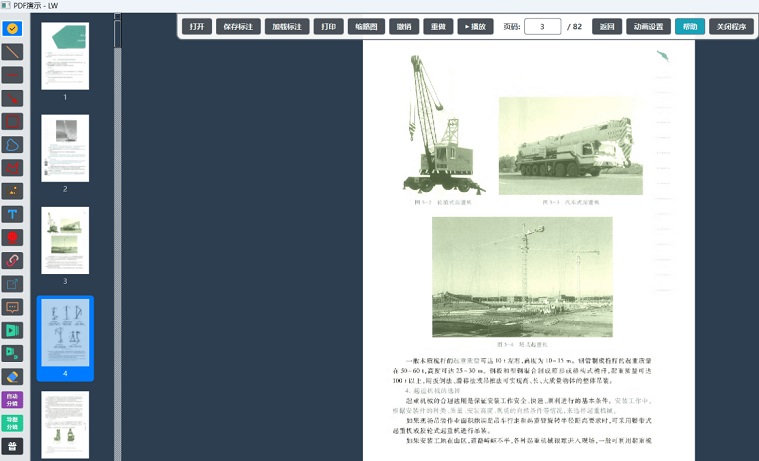Choose the comment bubble tool
The height and width of the screenshot is (461, 759).
click(13, 307)
